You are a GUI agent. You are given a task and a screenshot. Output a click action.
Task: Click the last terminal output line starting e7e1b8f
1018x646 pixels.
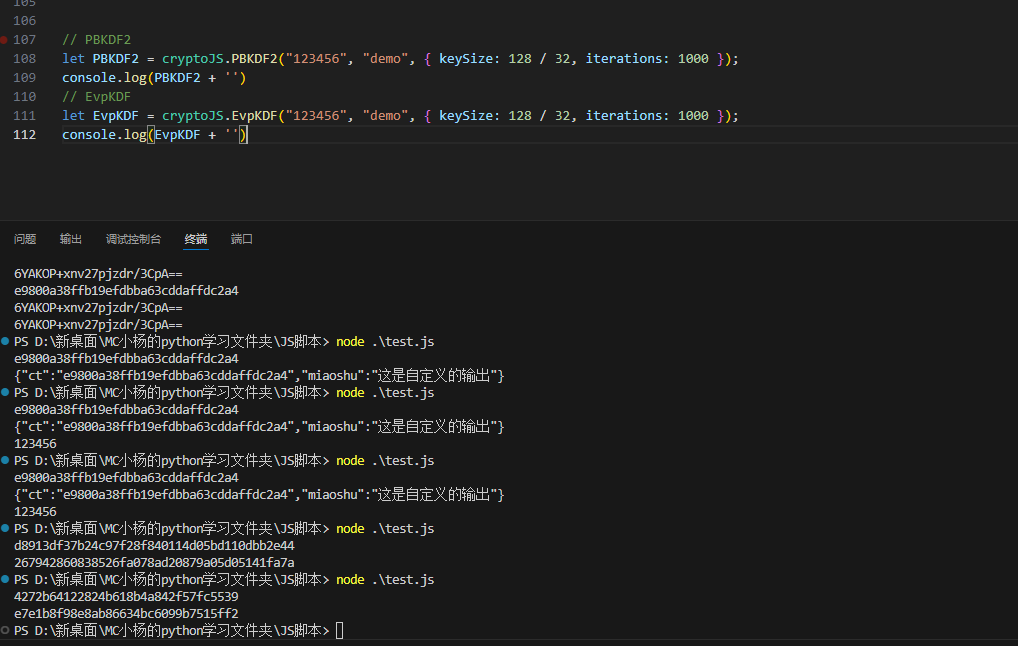(126, 614)
